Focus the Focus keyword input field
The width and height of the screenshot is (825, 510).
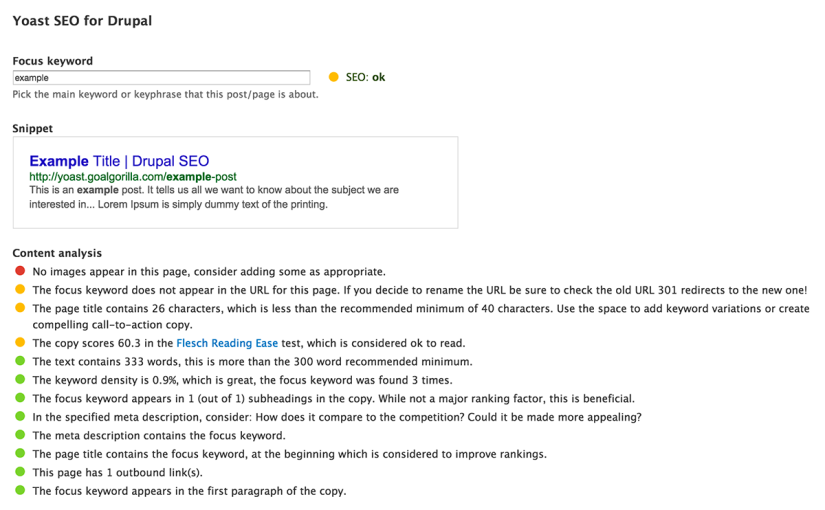click(161, 77)
